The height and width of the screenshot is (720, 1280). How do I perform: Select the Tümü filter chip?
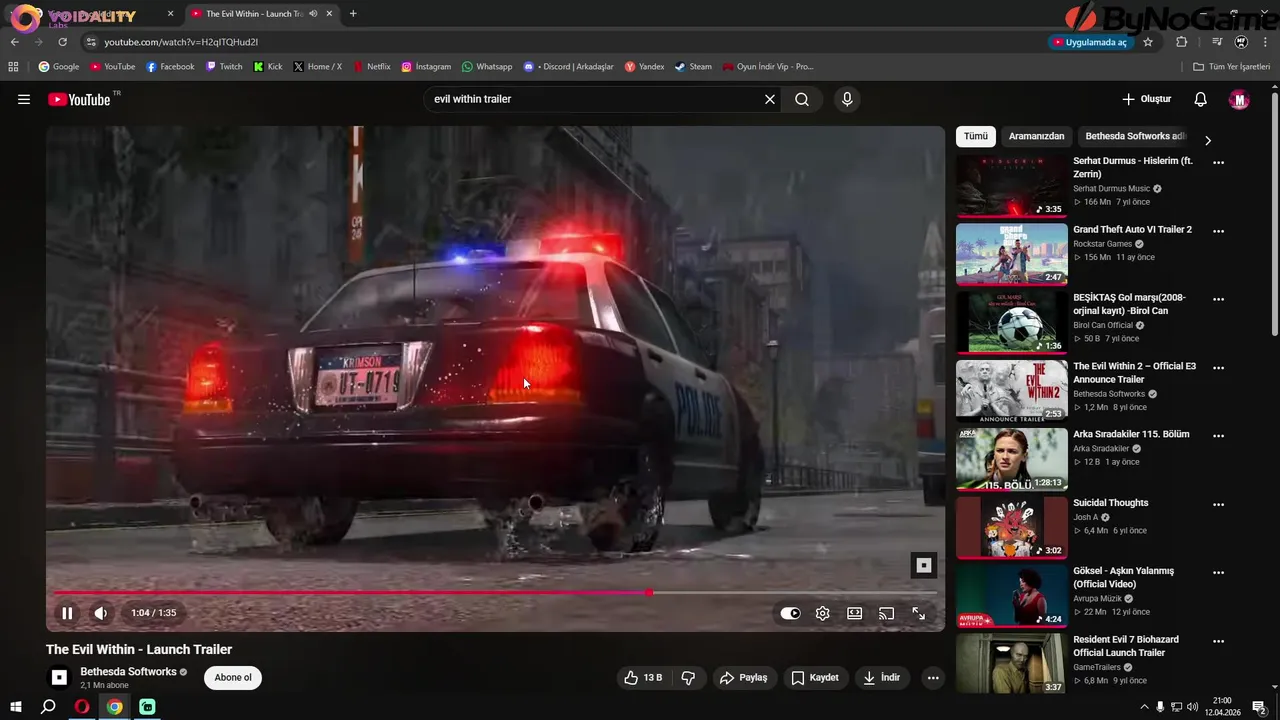pyautogui.click(x=976, y=136)
